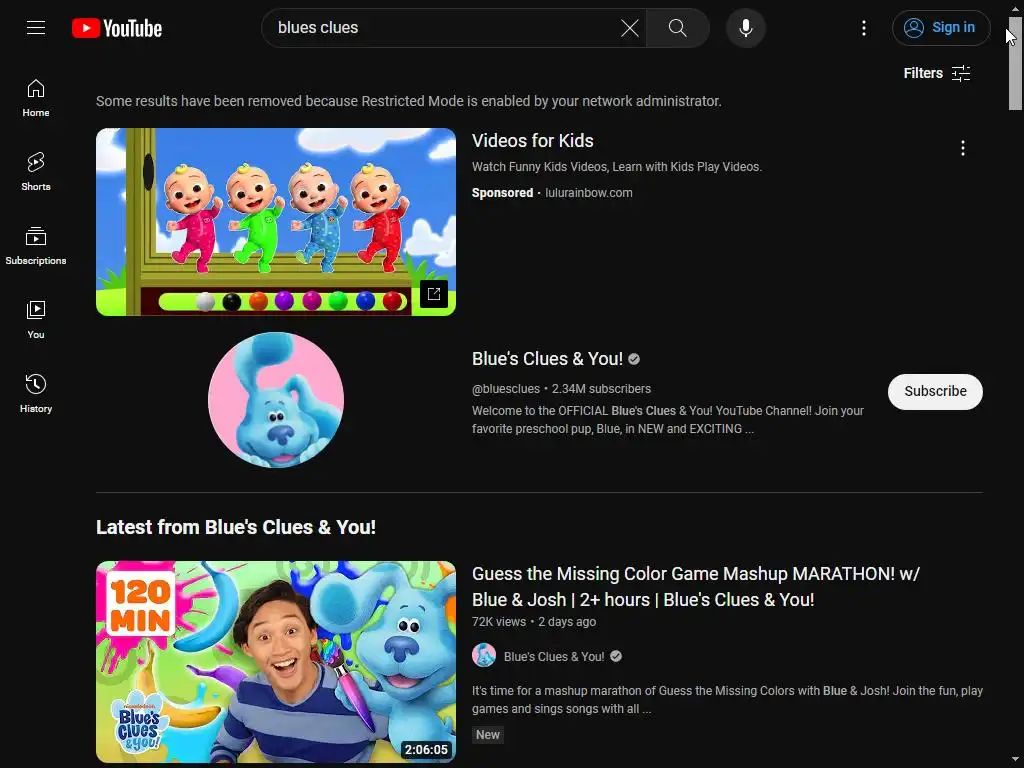The image size is (1024, 768).
Task: Open the Blue's Clues & You! channel avatar
Action: pos(276,400)
